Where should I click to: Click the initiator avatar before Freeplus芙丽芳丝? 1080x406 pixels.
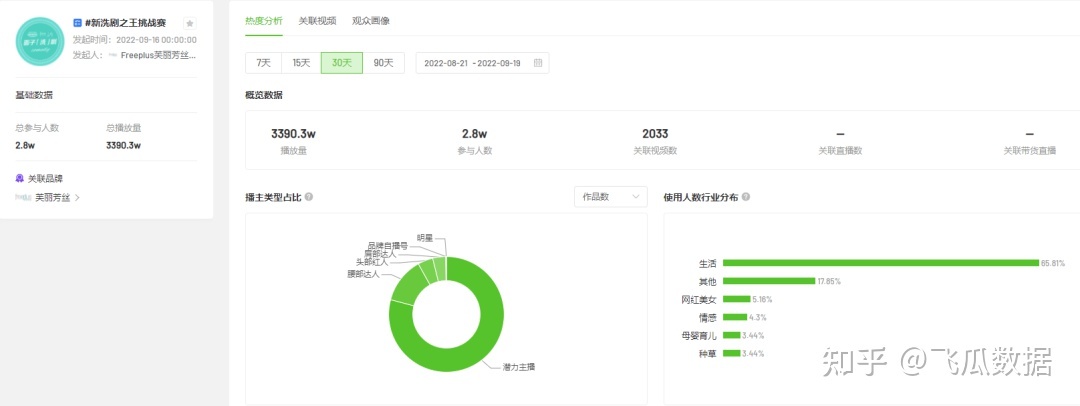point(112,56)
